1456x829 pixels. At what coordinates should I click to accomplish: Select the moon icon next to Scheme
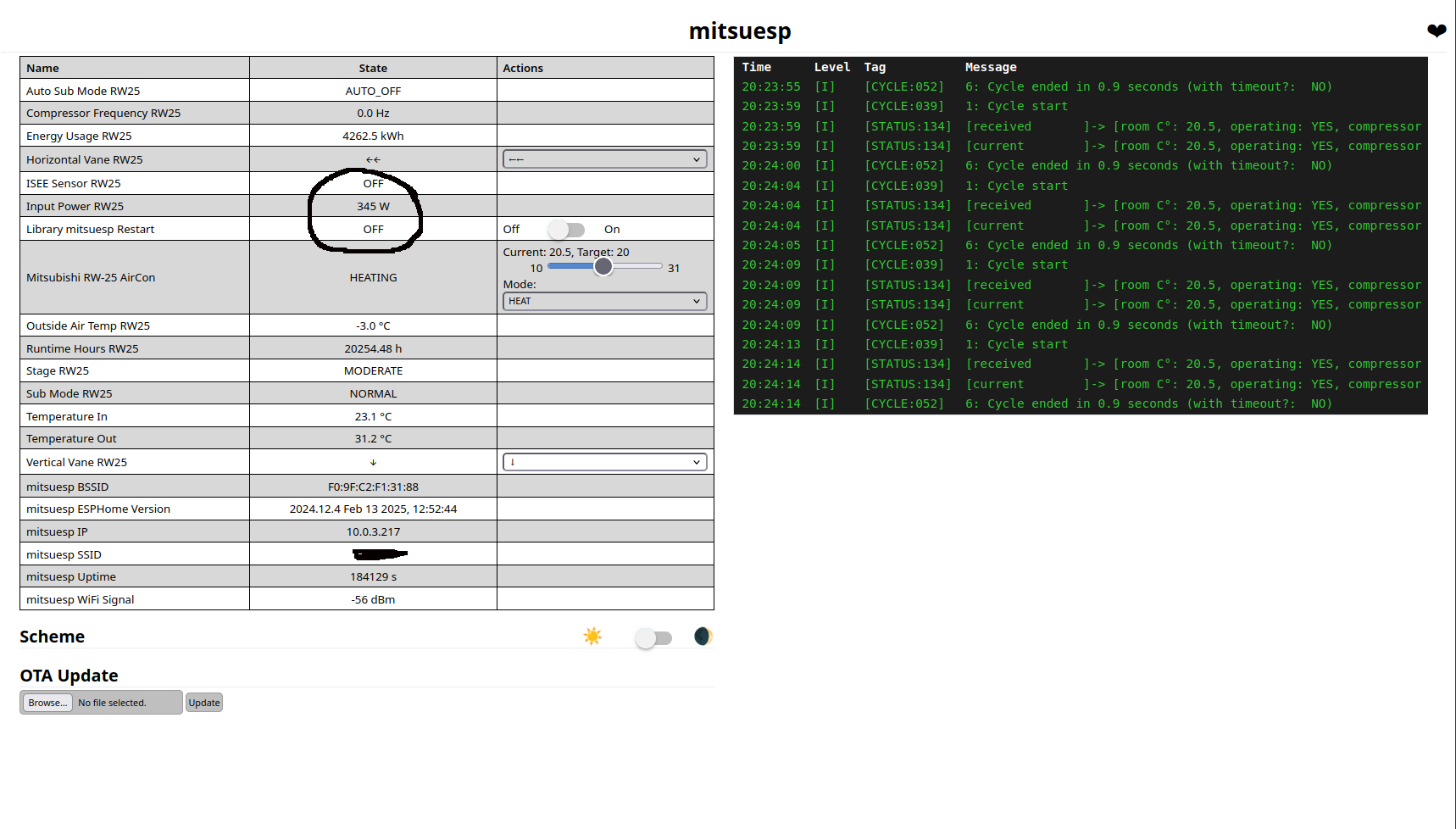pos(703,636)
